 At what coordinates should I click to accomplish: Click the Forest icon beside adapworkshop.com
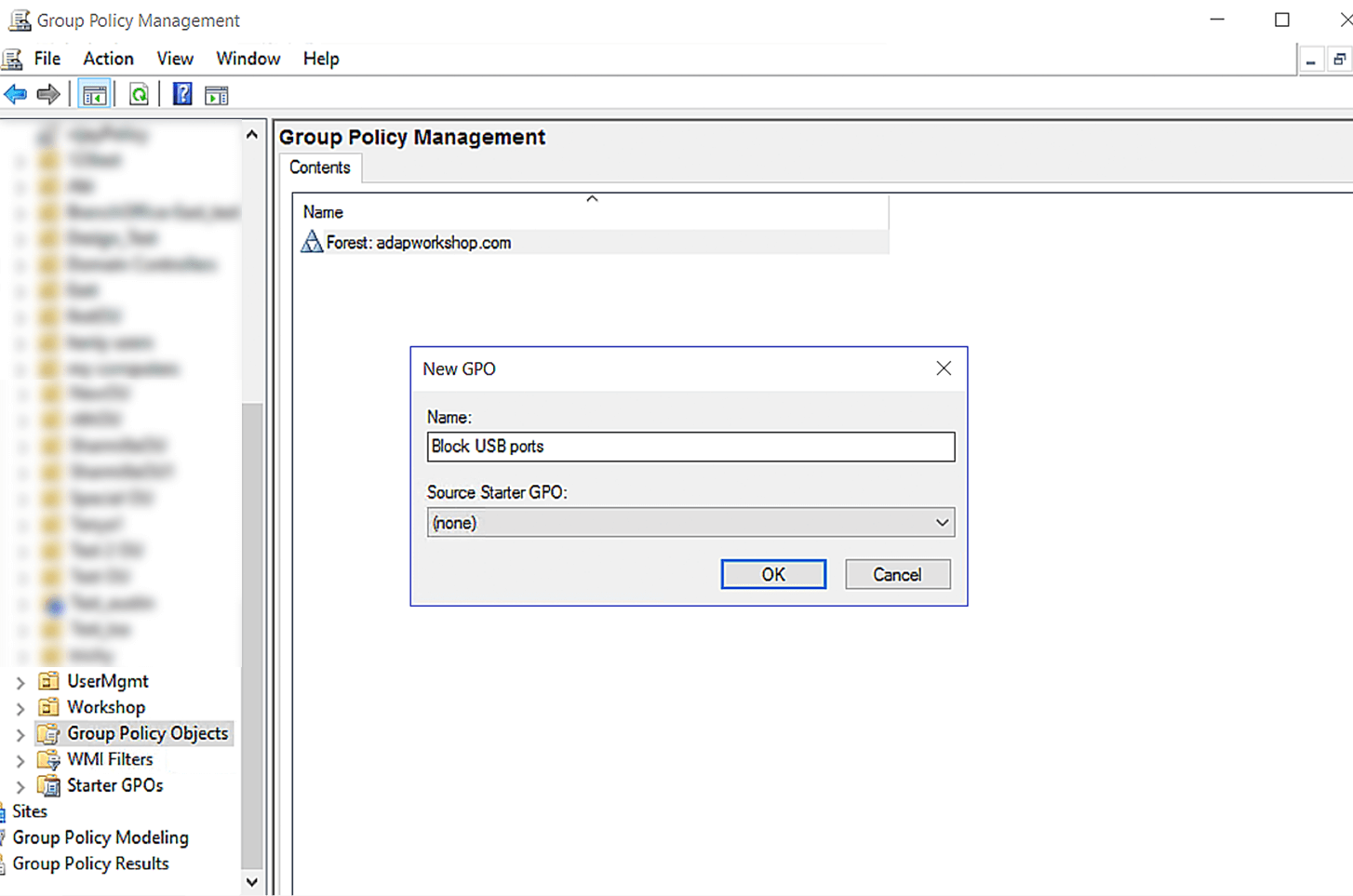[x=312, y=242]
